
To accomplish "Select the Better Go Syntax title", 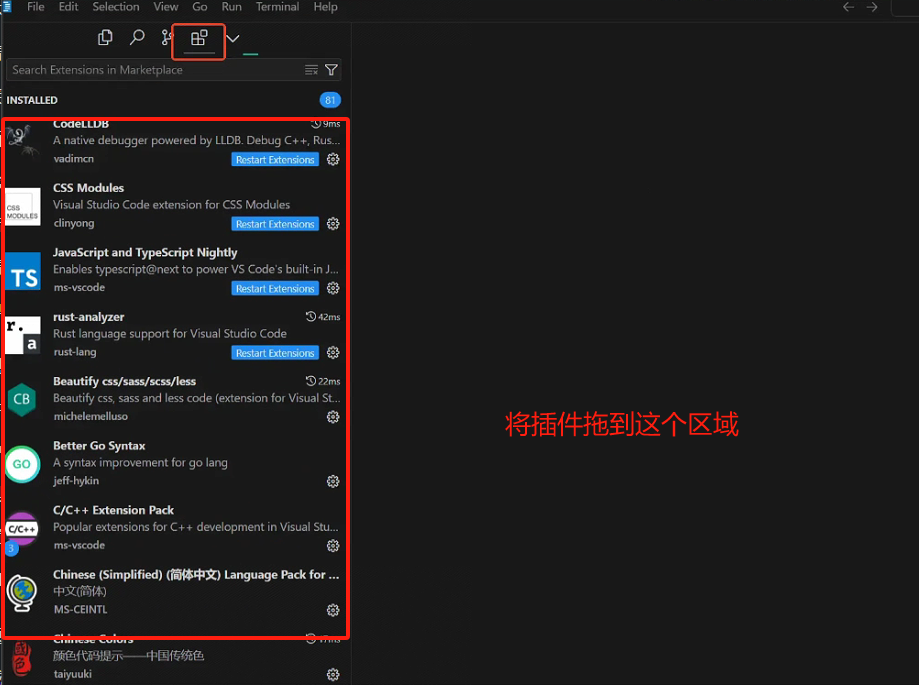I will pyautogui.click(x=99, y=446).
